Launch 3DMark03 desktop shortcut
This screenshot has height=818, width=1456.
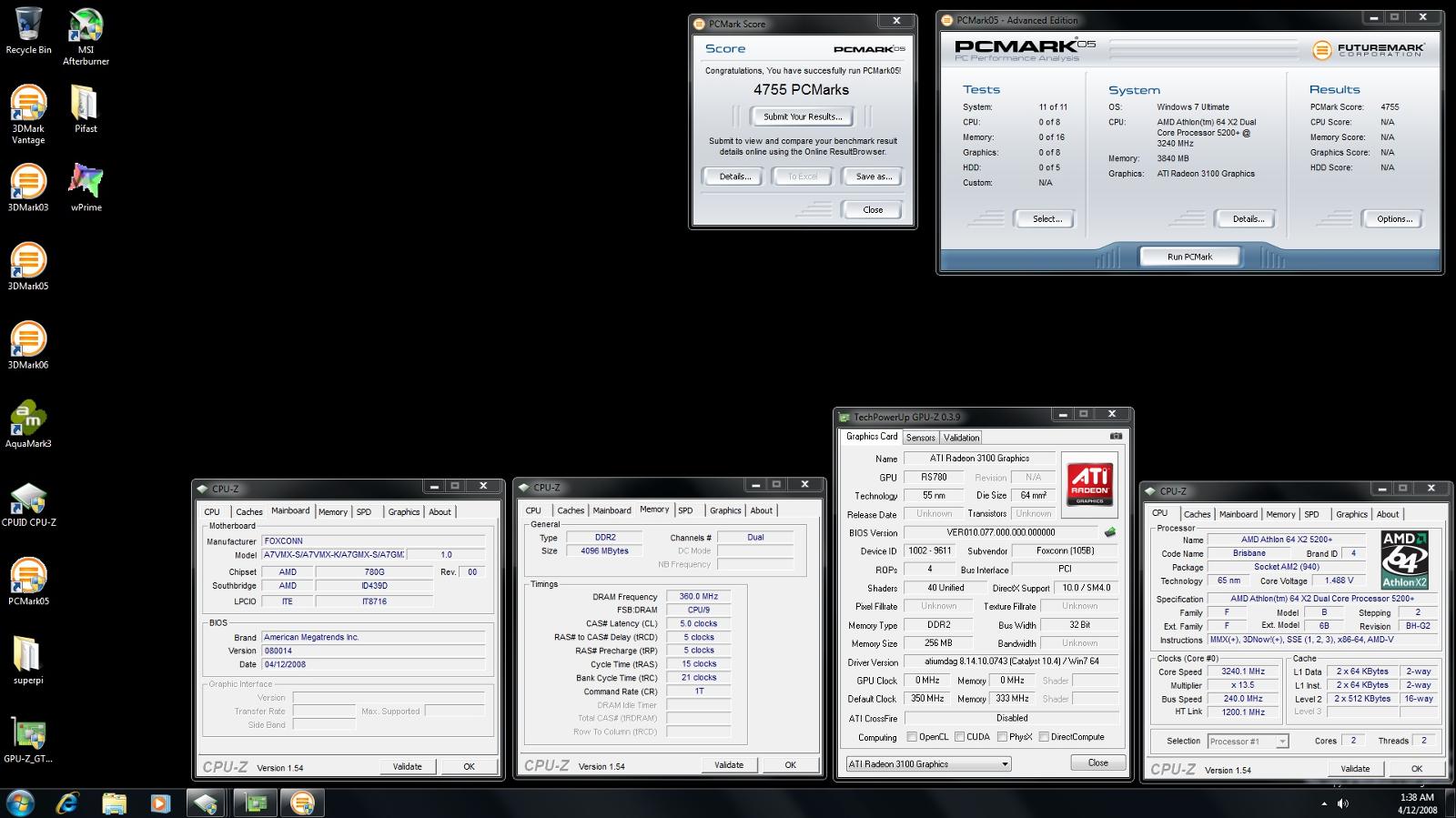[x=28, y=187]
